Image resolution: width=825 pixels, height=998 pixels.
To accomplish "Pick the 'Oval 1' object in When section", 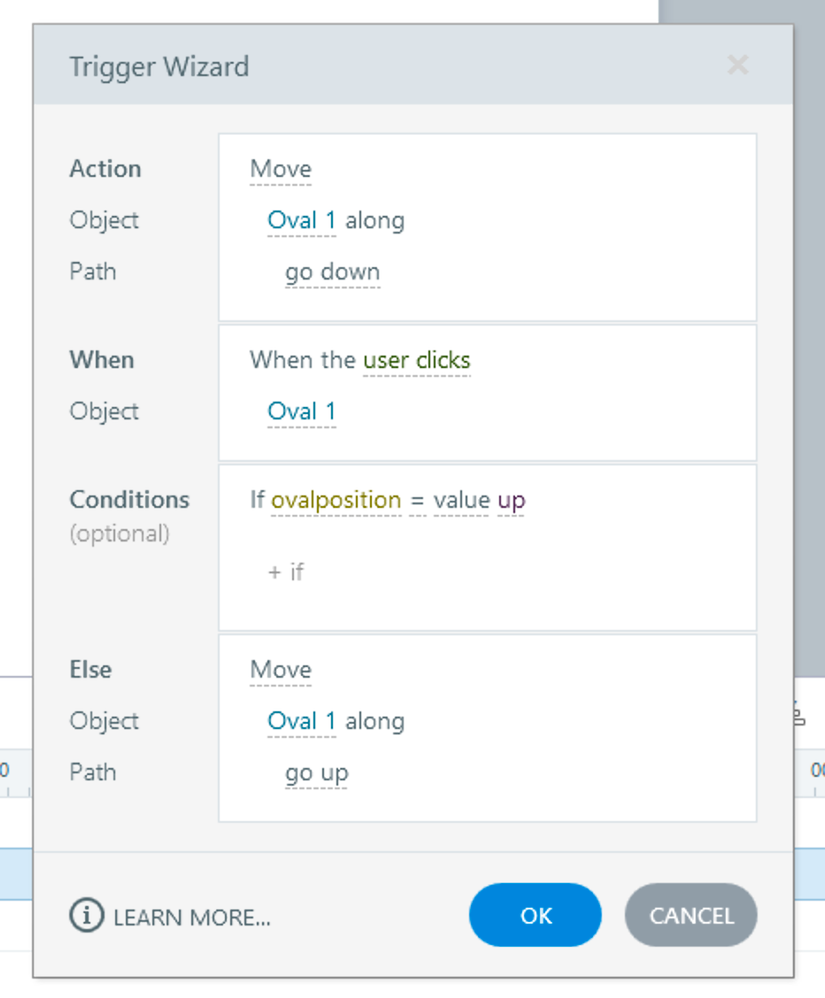I will click(301, 411).
